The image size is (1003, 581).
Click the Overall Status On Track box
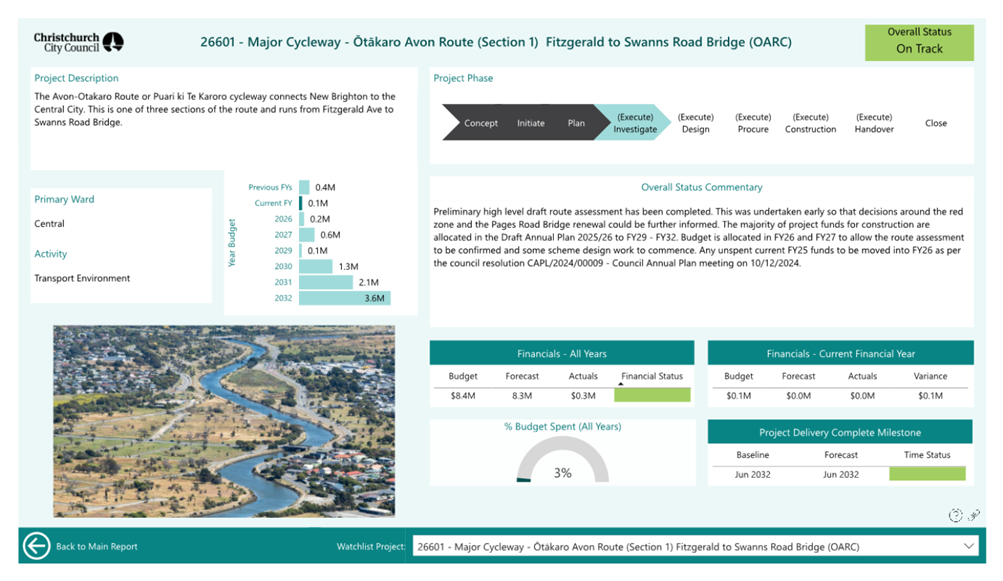tap(919, 42)
